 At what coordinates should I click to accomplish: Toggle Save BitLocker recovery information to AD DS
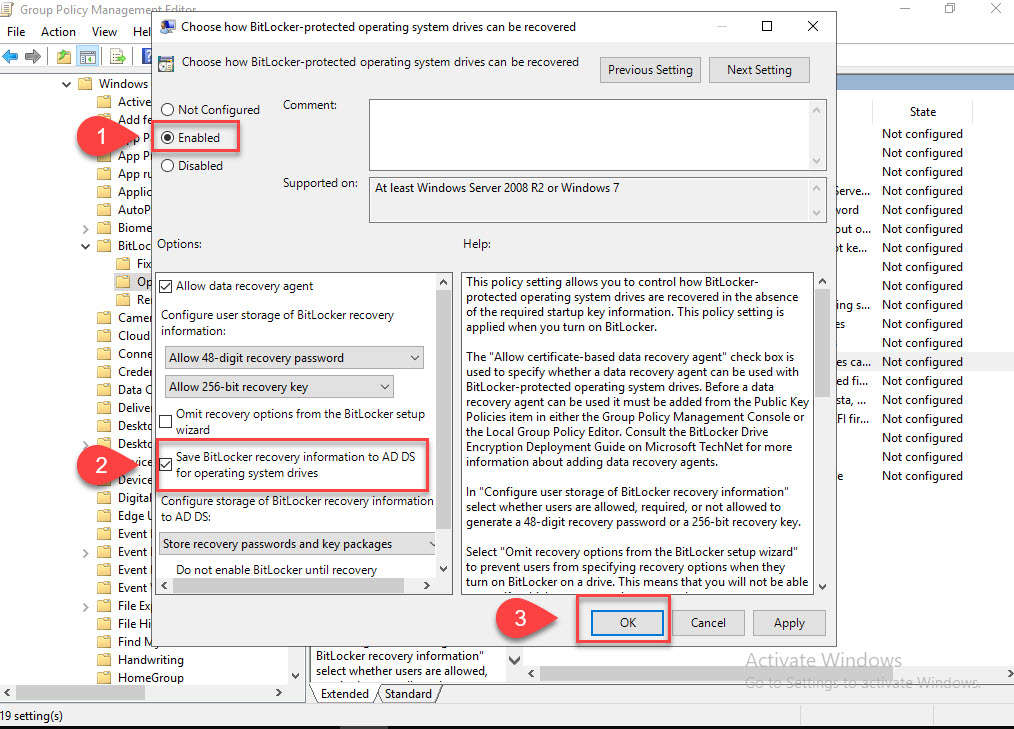(x=166, y=464)
